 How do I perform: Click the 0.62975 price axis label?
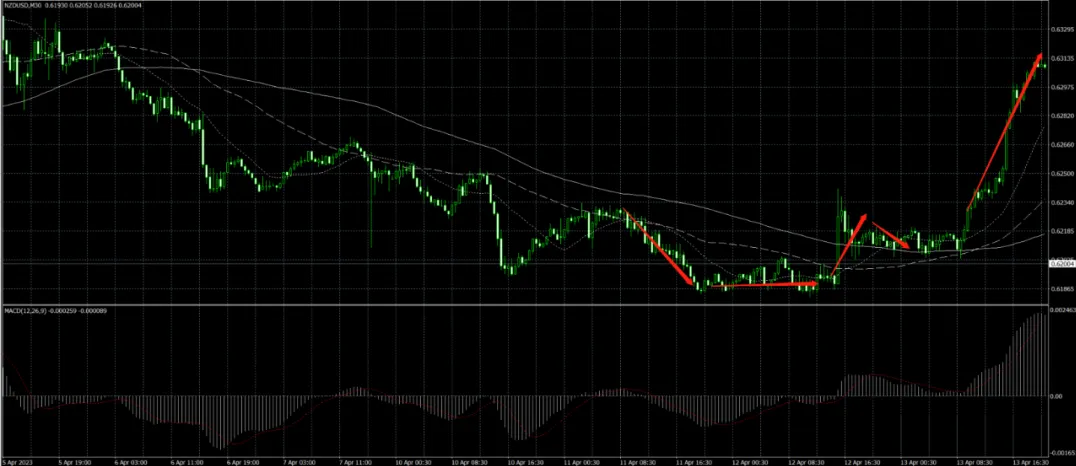(1062, 87)
